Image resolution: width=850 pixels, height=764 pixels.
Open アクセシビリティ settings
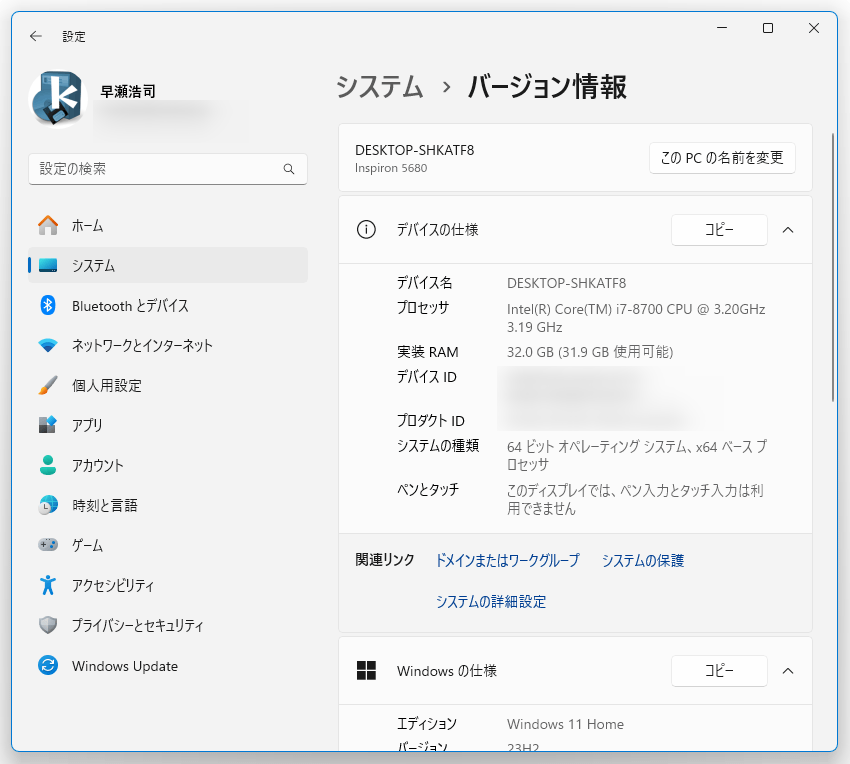[x=168, y=585]
